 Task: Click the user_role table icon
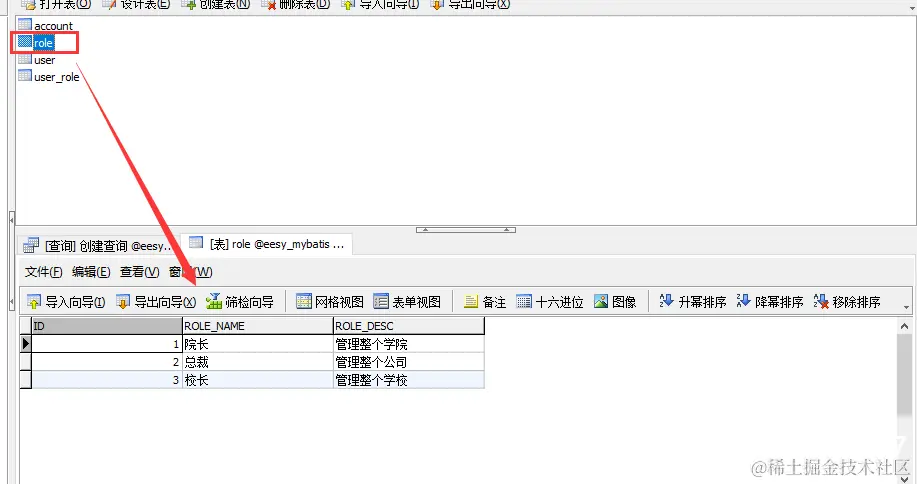25,75
